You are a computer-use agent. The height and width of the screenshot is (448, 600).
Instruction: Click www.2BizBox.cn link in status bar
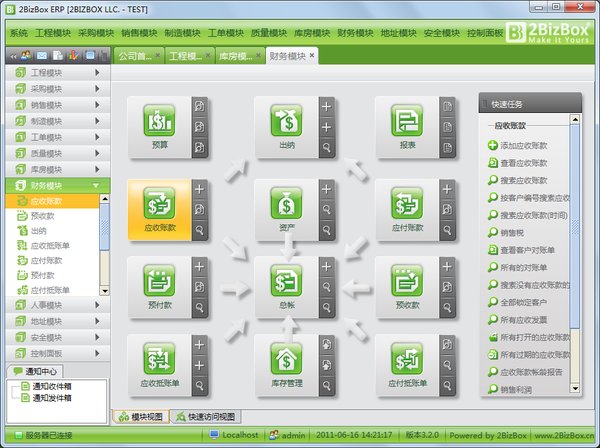[564, 435]
